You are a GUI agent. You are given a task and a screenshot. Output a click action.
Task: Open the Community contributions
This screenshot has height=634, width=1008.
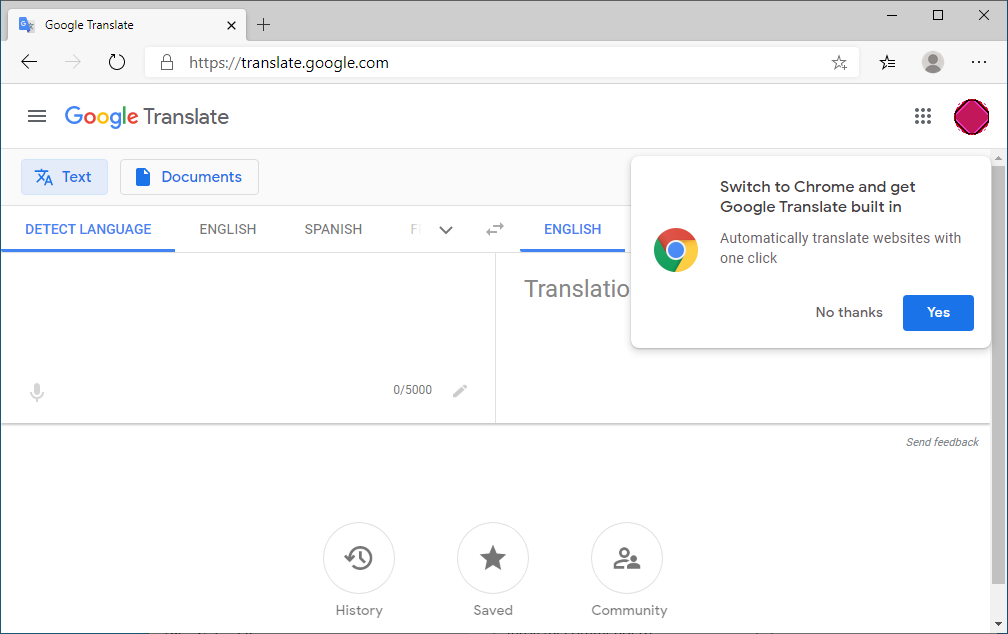(x=627, y=557)
